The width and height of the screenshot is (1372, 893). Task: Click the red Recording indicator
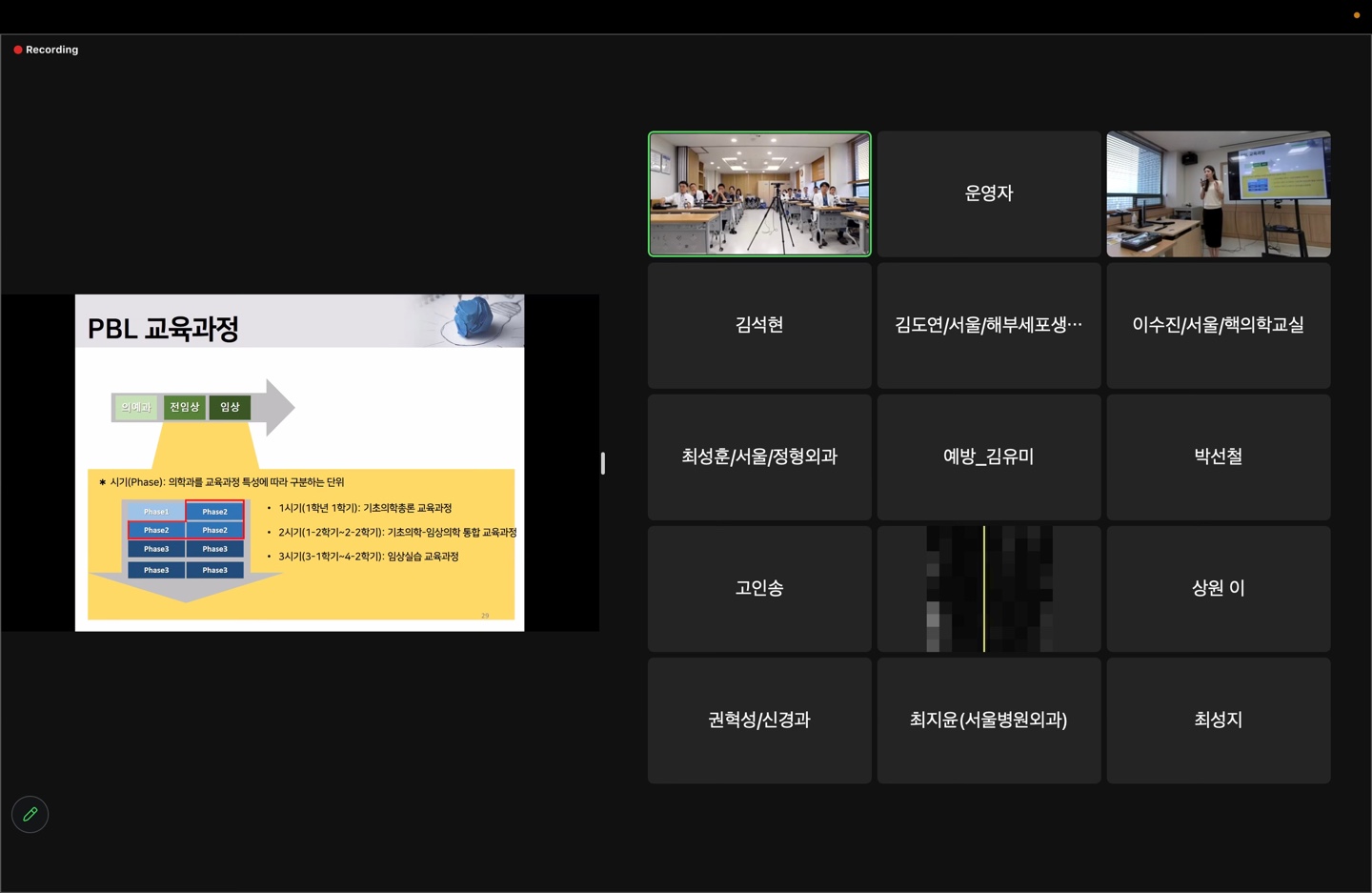pos(46,50)
